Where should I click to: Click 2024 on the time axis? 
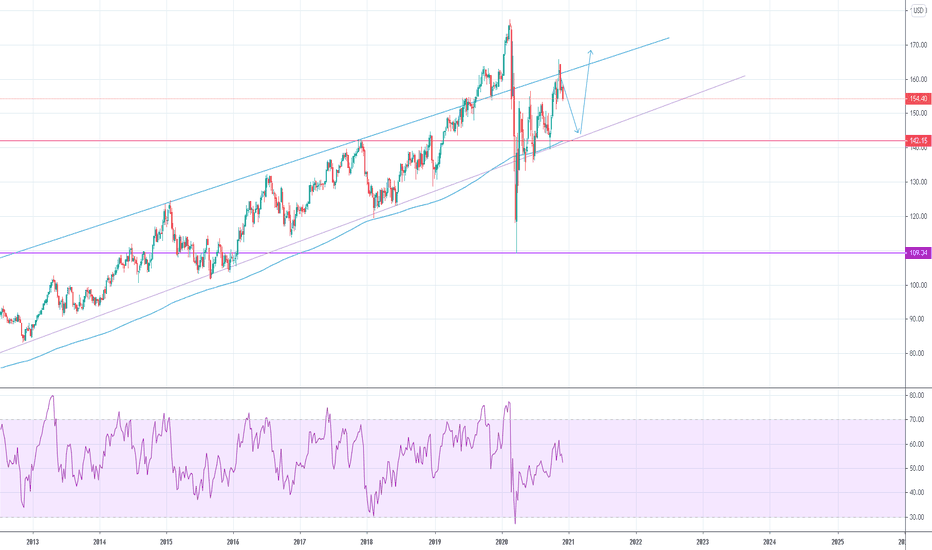point(770,542)
